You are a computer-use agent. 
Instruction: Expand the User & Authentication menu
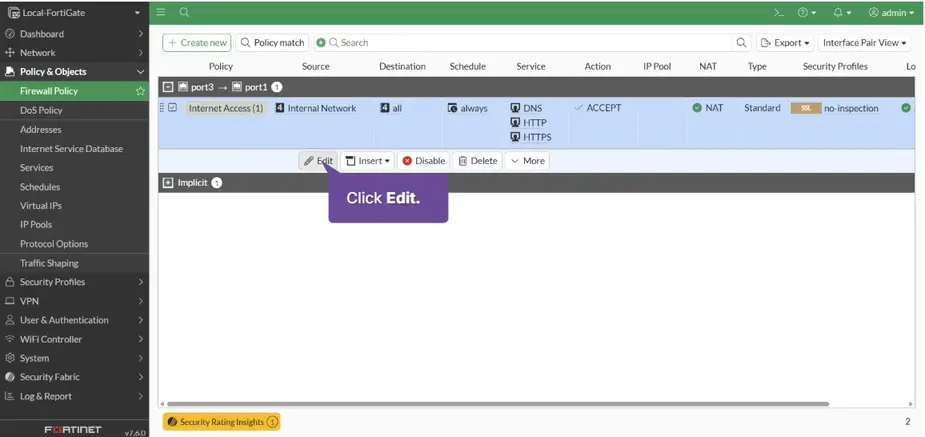click(74, 320)
